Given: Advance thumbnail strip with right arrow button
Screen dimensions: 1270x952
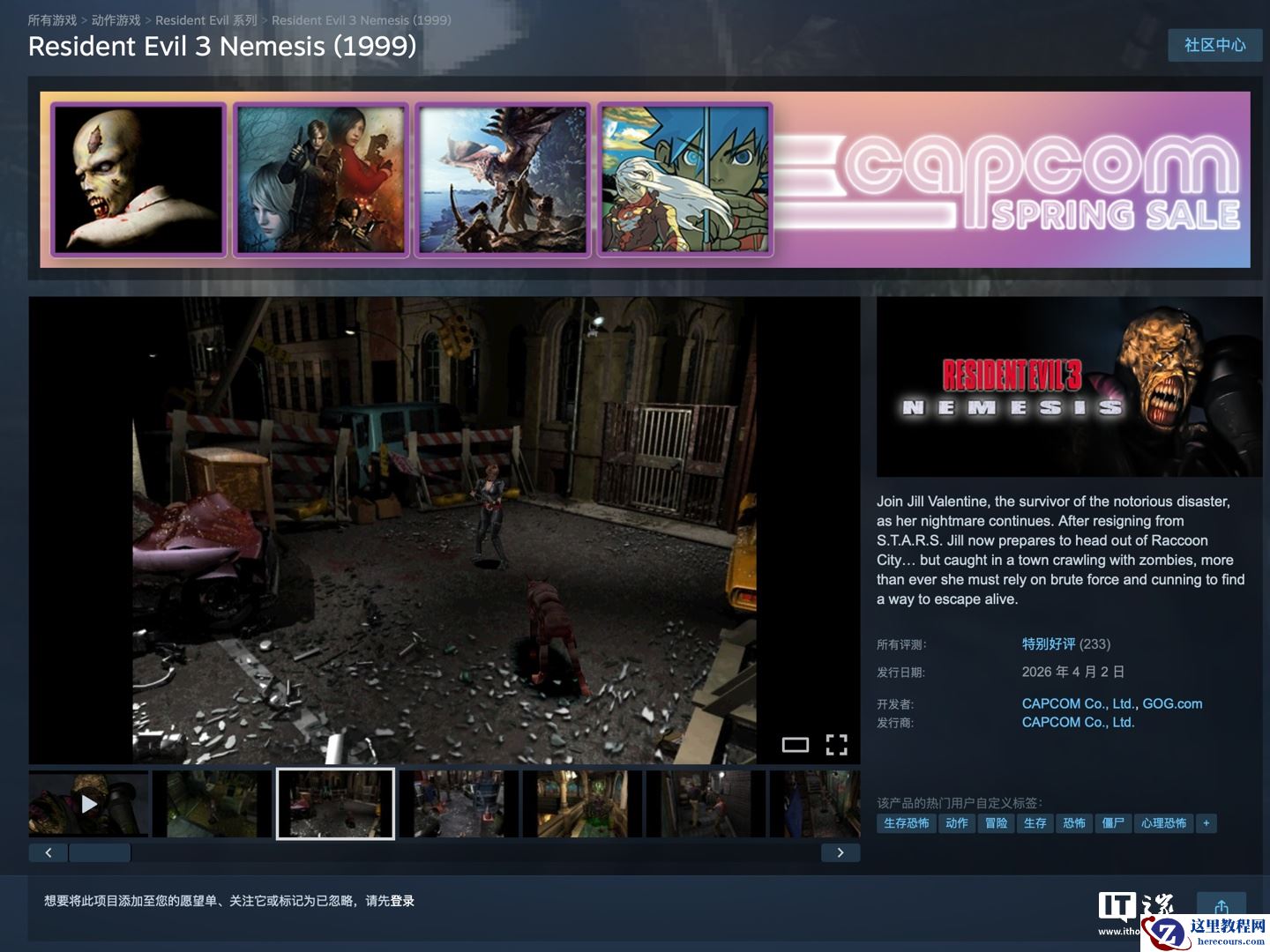Looking at the screenshot, I should tap(840, 852).
